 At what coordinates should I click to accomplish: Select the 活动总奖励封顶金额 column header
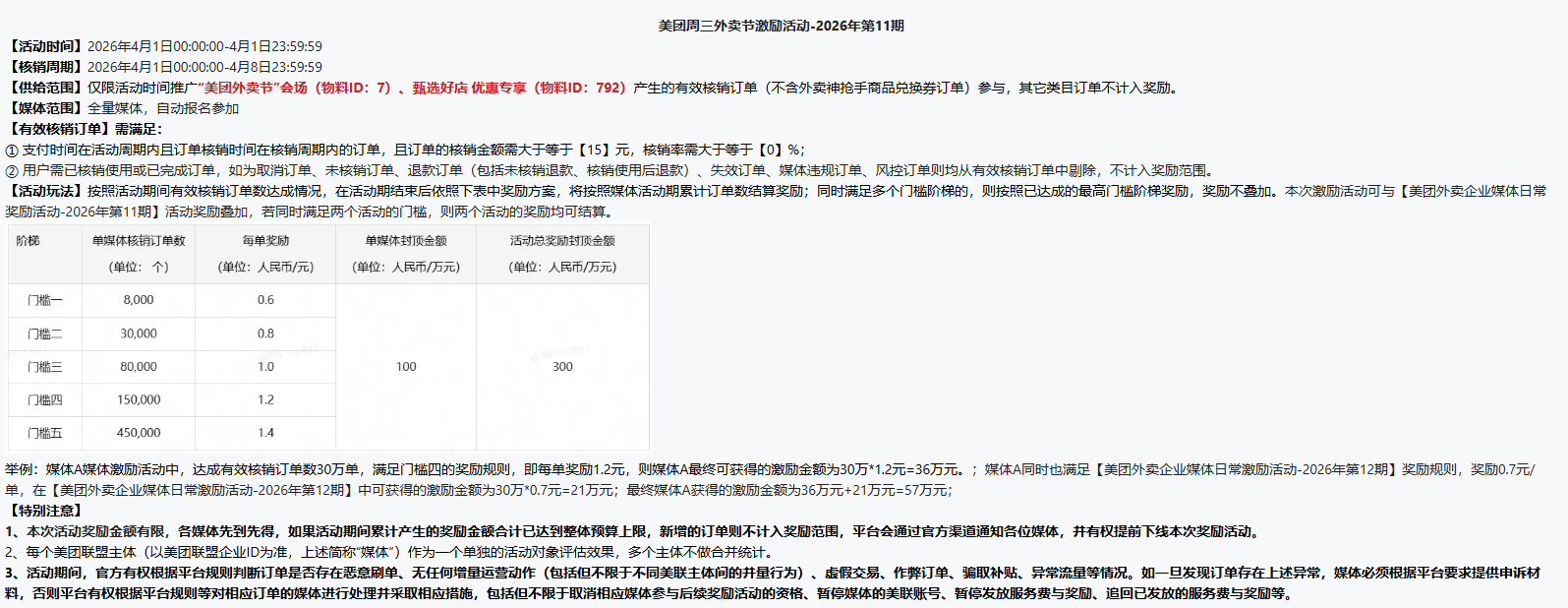[x=562, y=241]
